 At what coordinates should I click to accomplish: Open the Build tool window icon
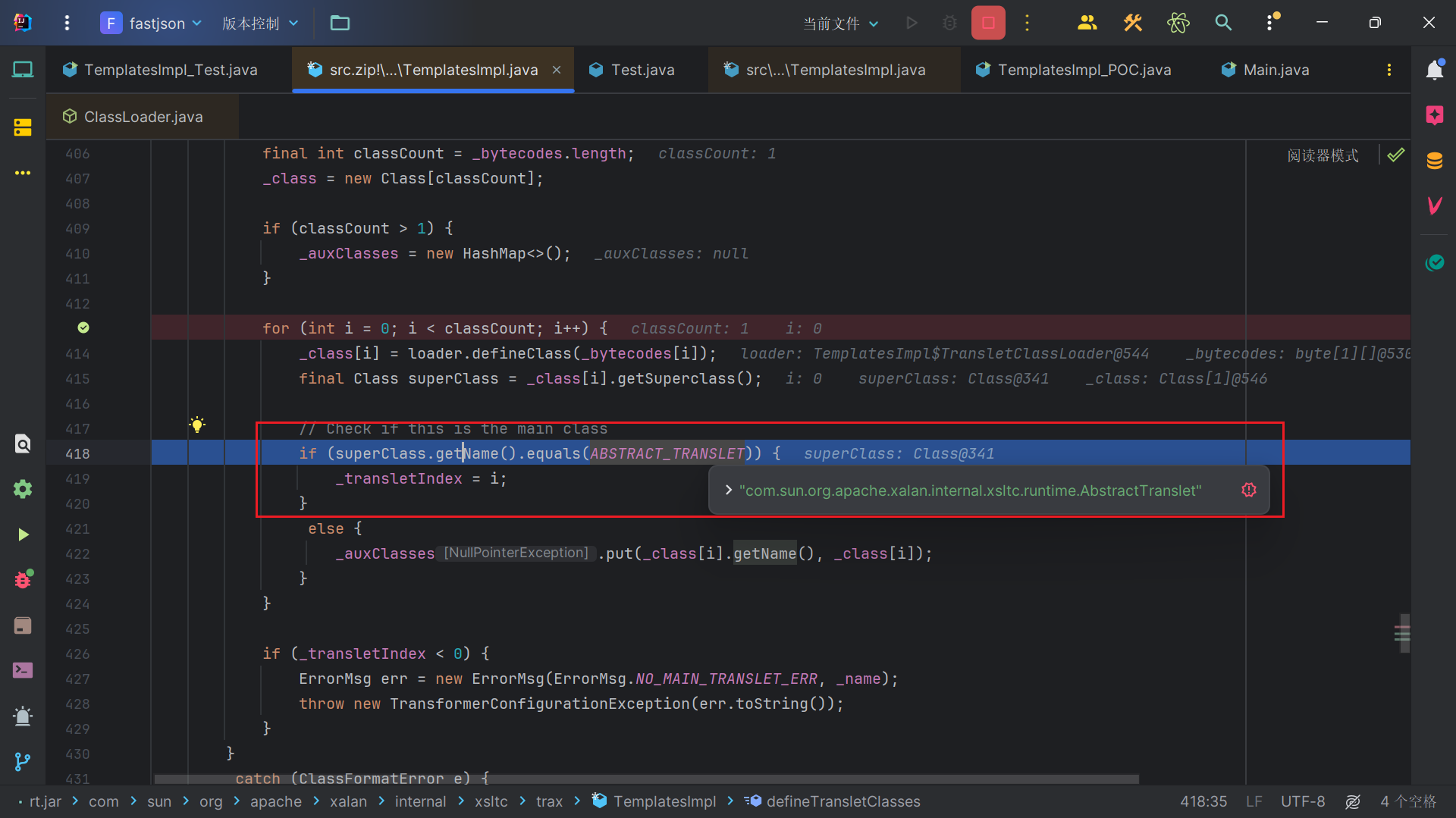[23, 625]
